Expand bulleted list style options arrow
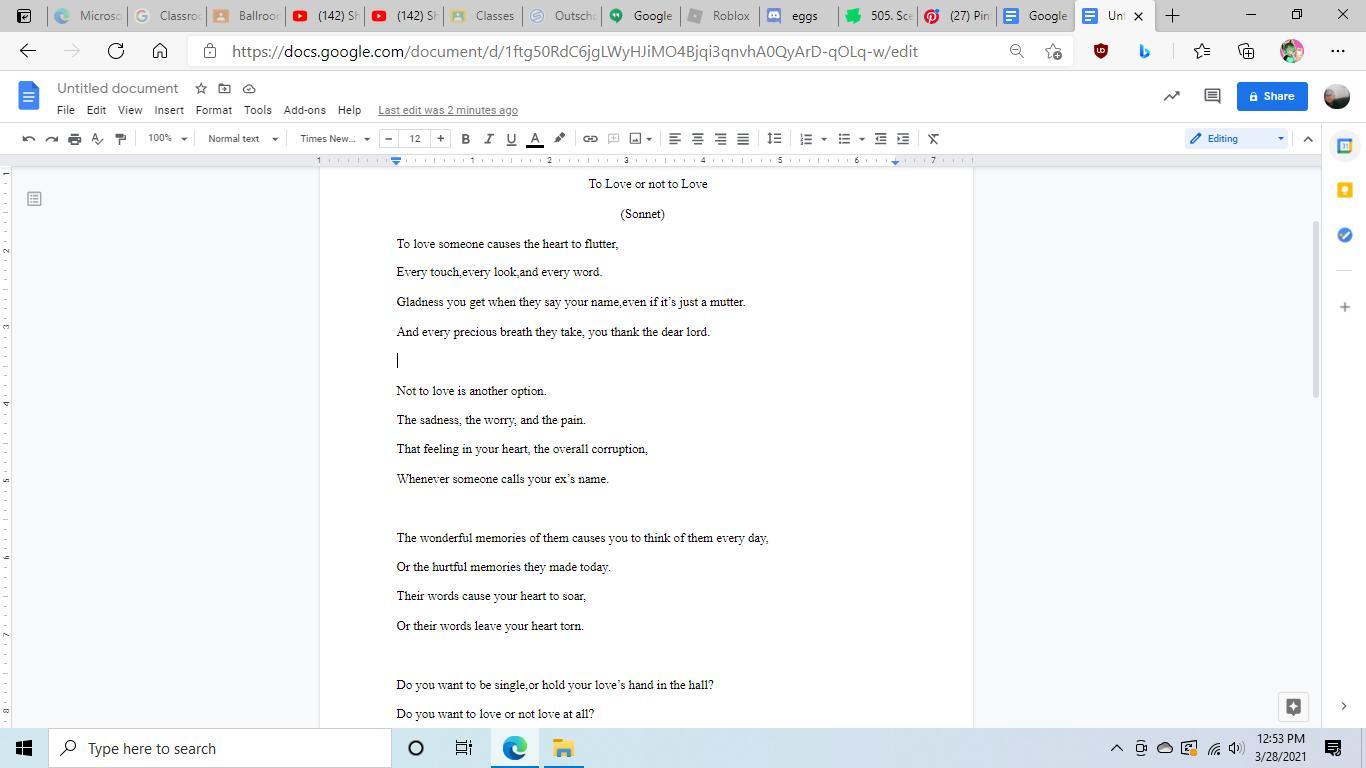 click(862, 139)
